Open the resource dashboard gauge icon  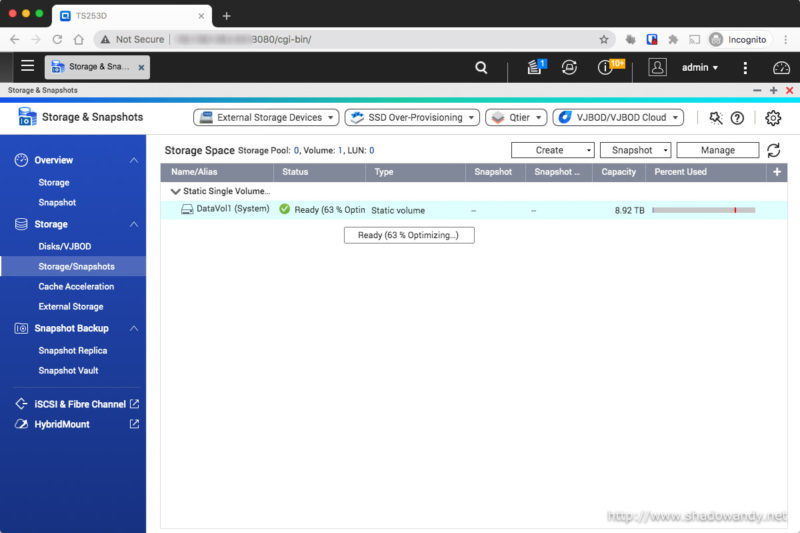[x=781, y=68]
